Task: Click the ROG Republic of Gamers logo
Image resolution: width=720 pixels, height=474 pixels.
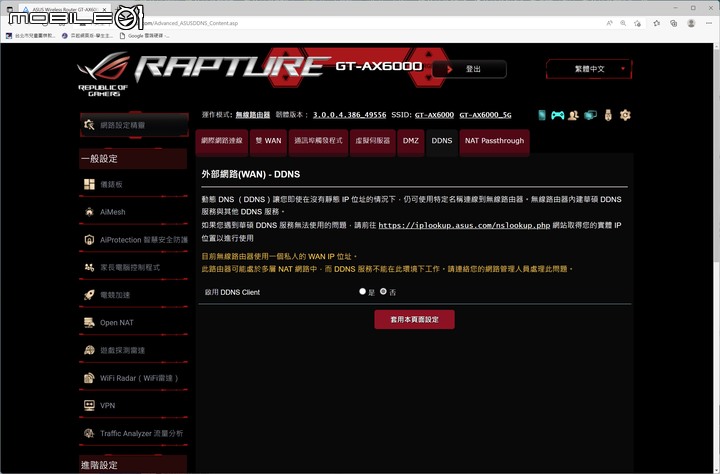Action: [103, 74]
